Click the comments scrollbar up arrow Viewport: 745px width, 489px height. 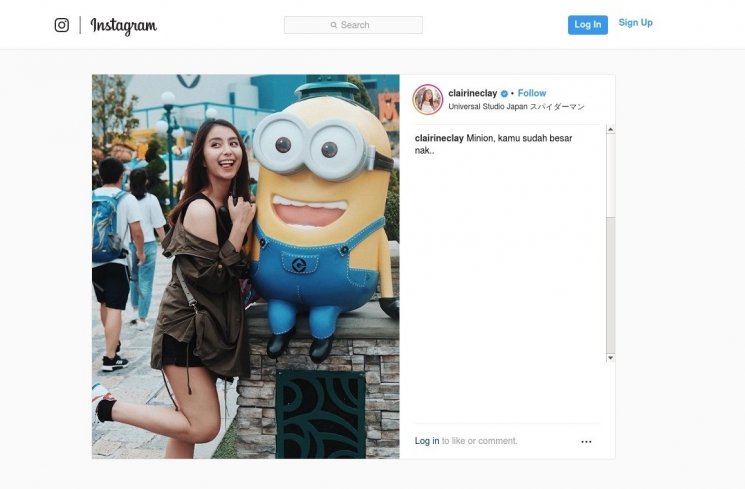[611, 129]
